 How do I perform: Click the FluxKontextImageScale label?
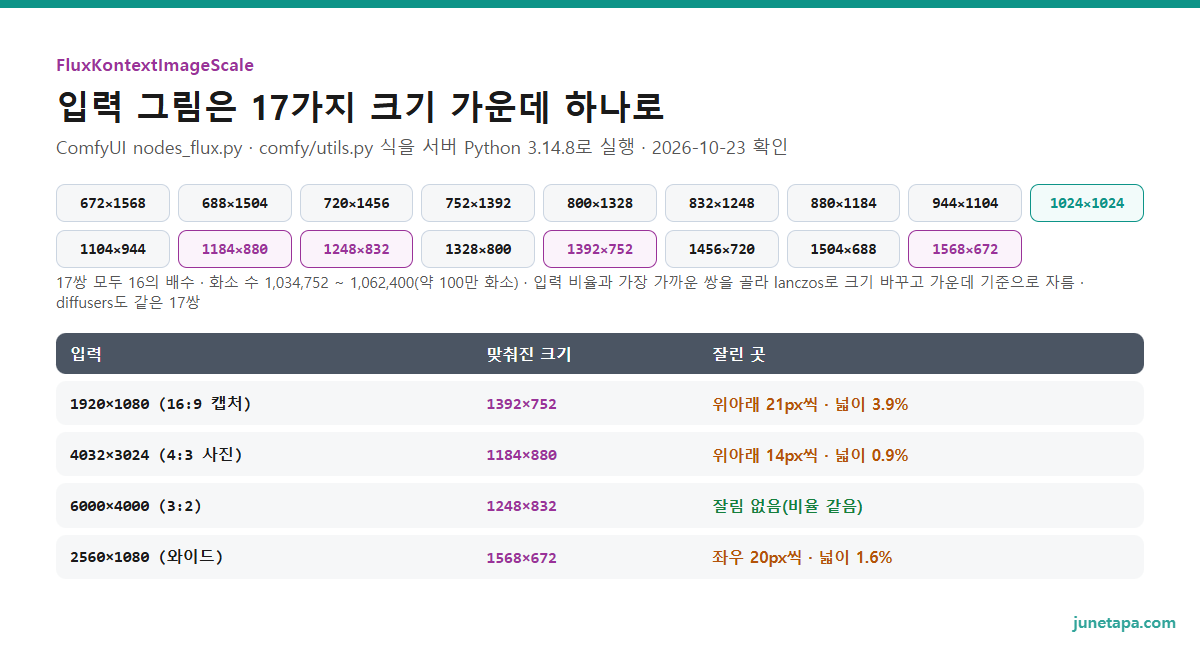point(155,66)
